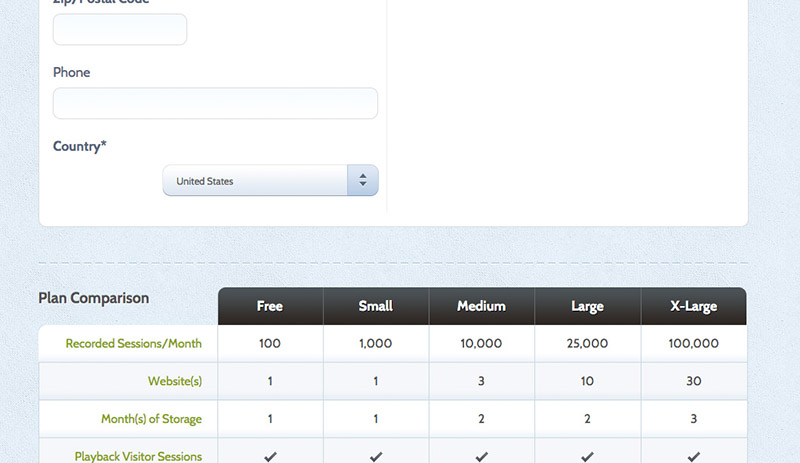
Task: Click the Large plan websites value 10
Action: [x=587, y=381]
